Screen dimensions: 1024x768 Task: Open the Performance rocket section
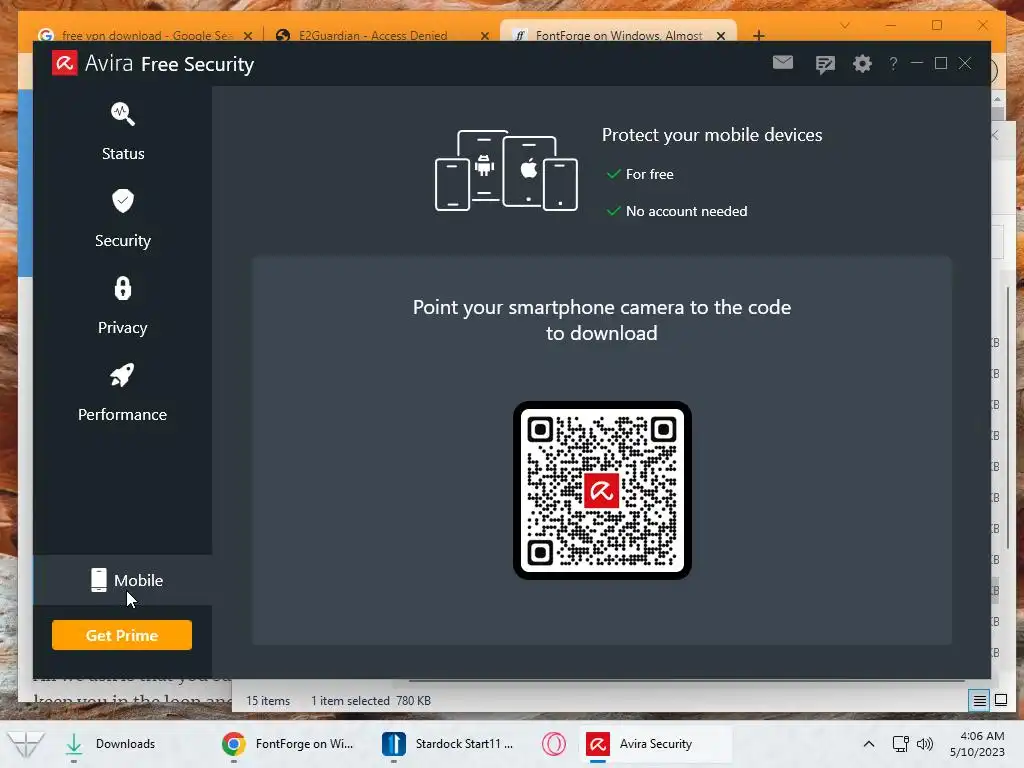point(123,392)
